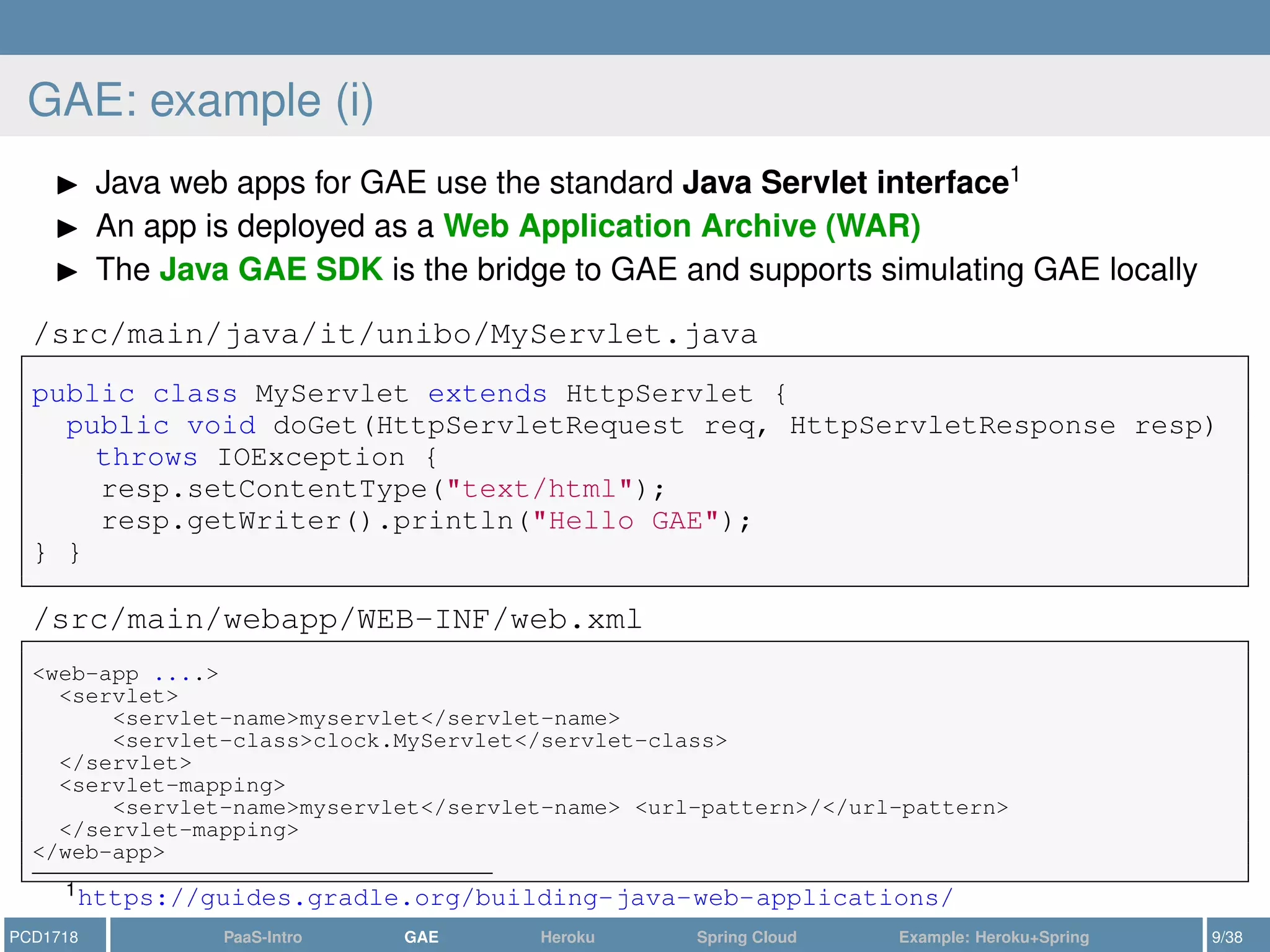Click the string "text/html" in the code

point(540,489)
